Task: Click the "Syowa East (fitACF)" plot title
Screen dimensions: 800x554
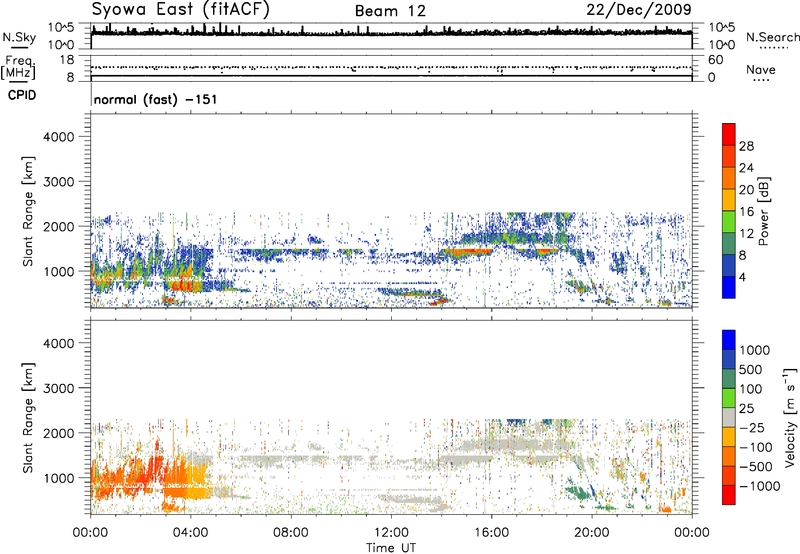Action: point(180,10)
